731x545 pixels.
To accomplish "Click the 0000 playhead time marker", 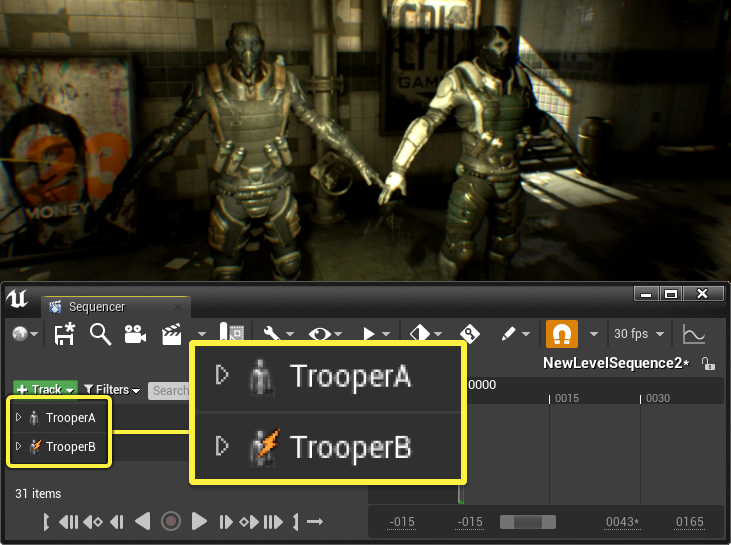I will point(482,385).
